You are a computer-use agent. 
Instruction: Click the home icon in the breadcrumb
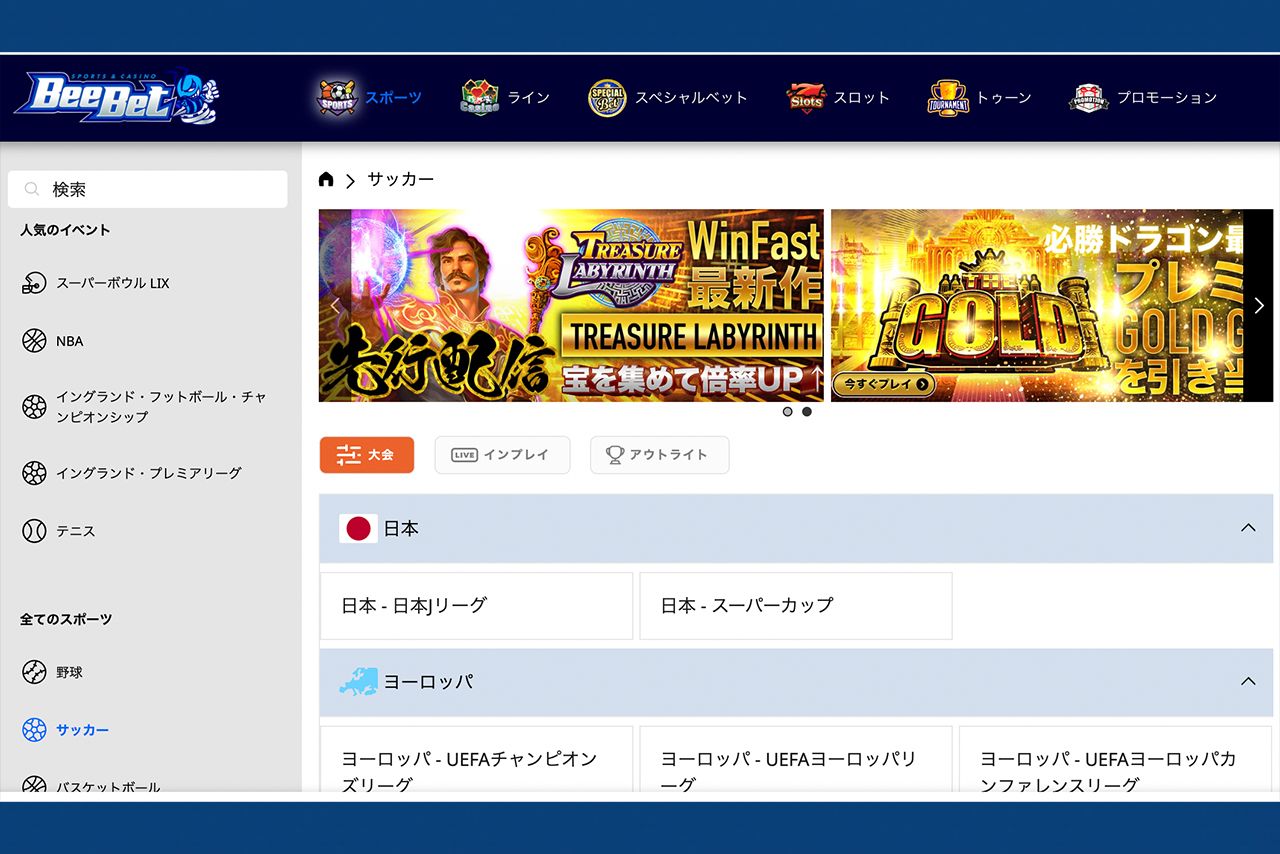click(x=325, y=178)
